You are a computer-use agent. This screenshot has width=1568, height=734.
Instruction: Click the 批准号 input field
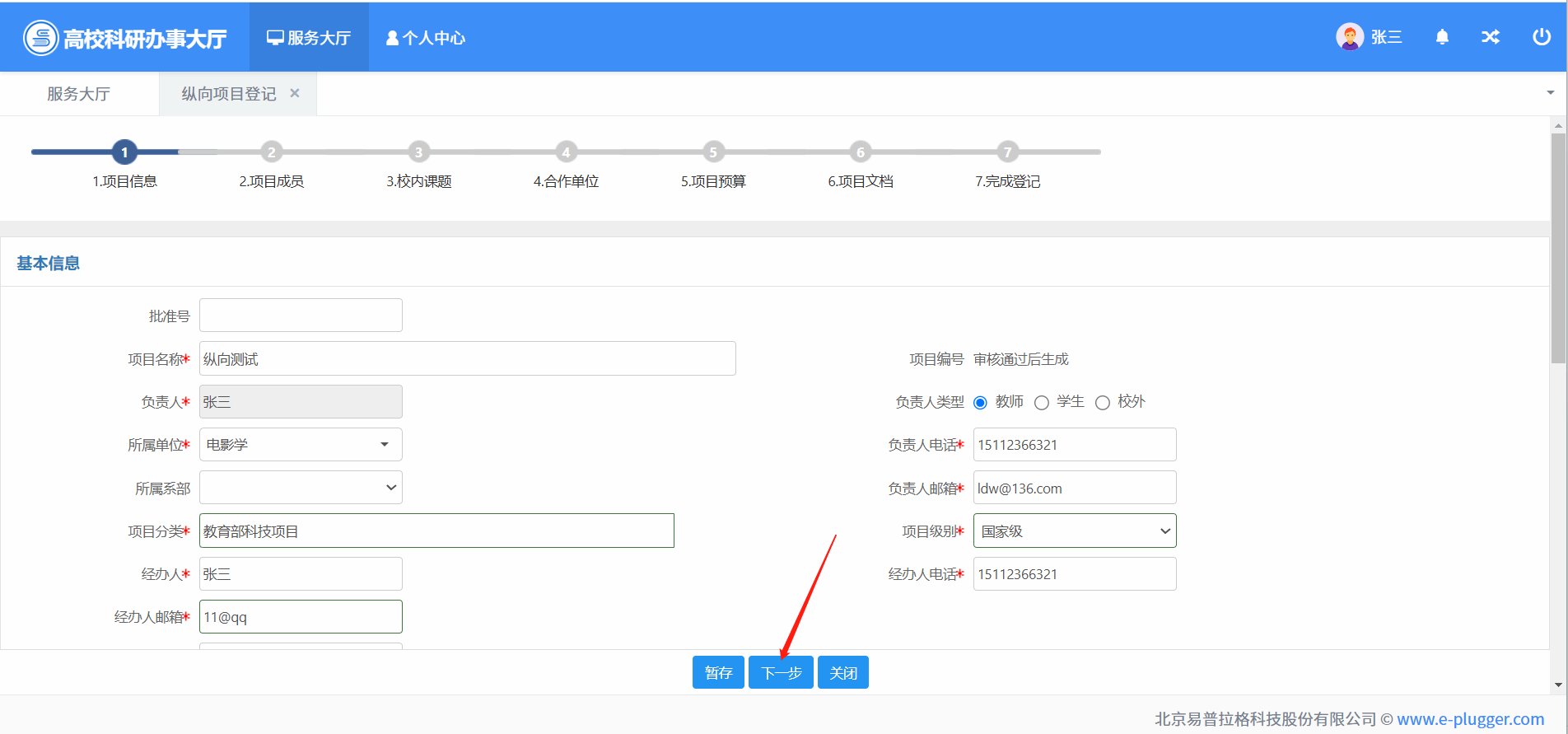coord(301,316)
